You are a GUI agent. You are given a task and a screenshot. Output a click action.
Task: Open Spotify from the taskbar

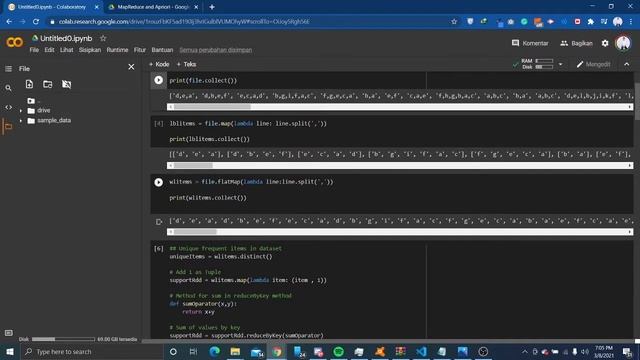click(338, 351)
